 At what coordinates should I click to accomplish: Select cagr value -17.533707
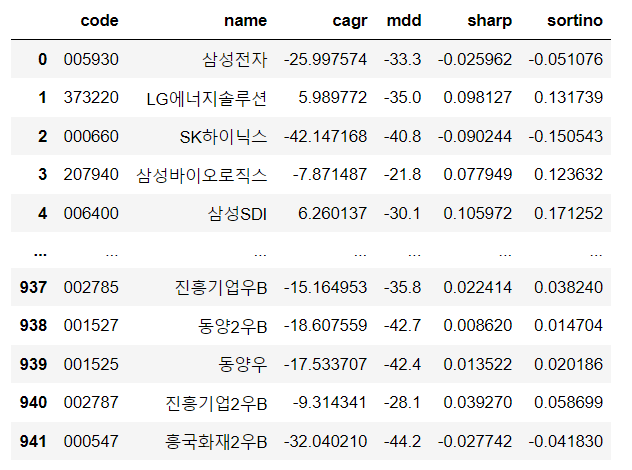tap(325, 364)
